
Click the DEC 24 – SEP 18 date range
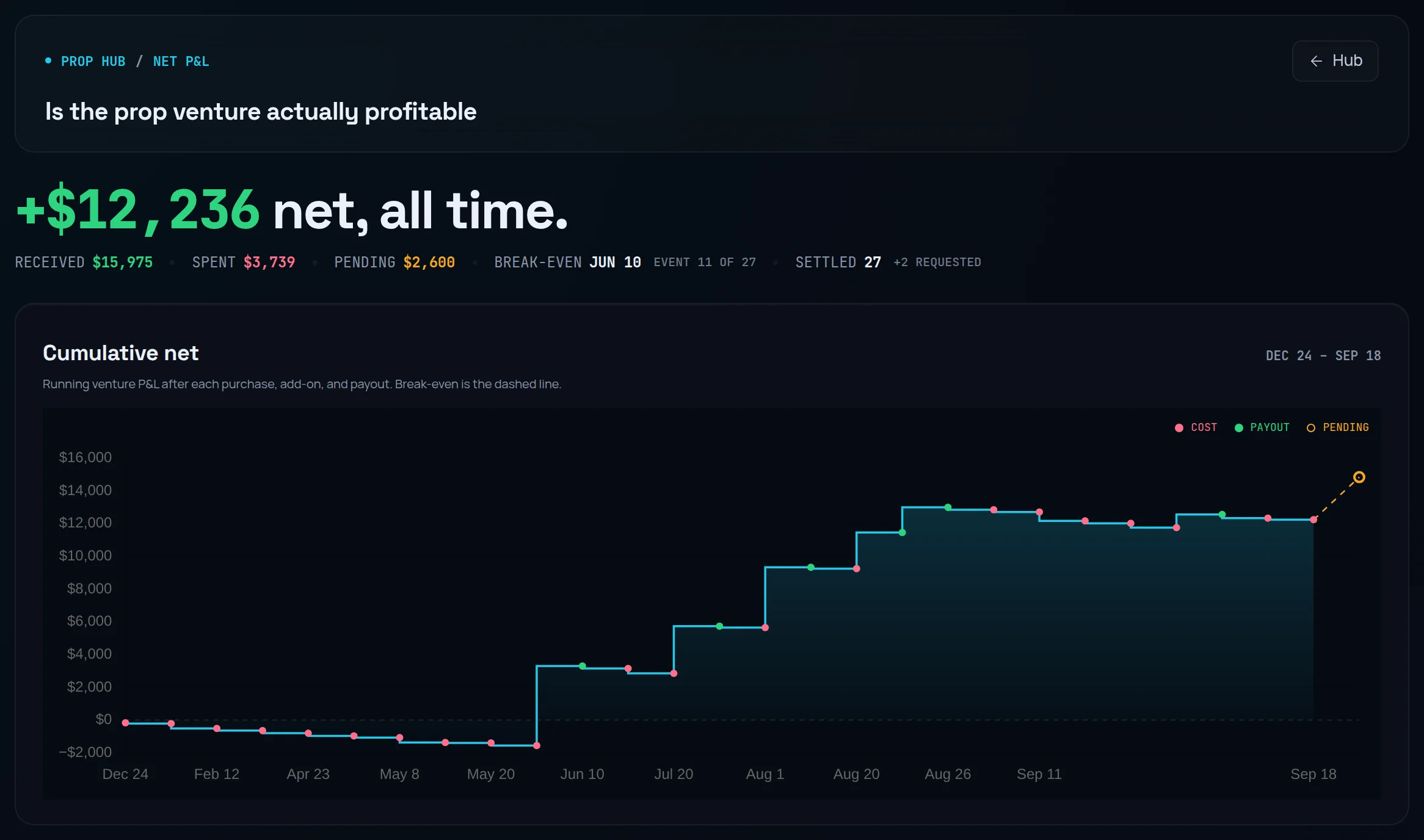pyautogui.click(x=1323, y=356)
